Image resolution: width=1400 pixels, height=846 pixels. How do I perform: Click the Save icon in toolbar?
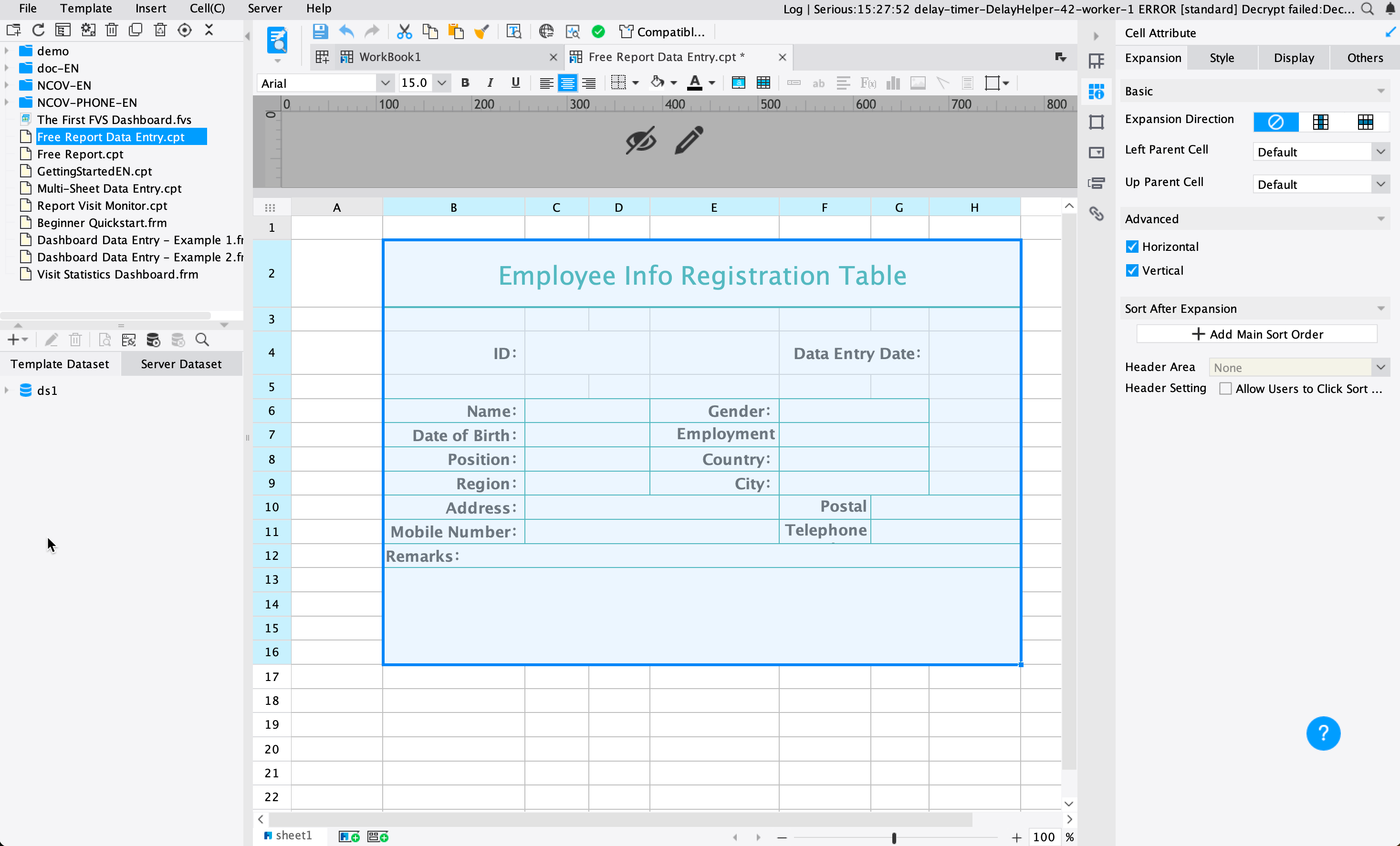pos(320,32)
